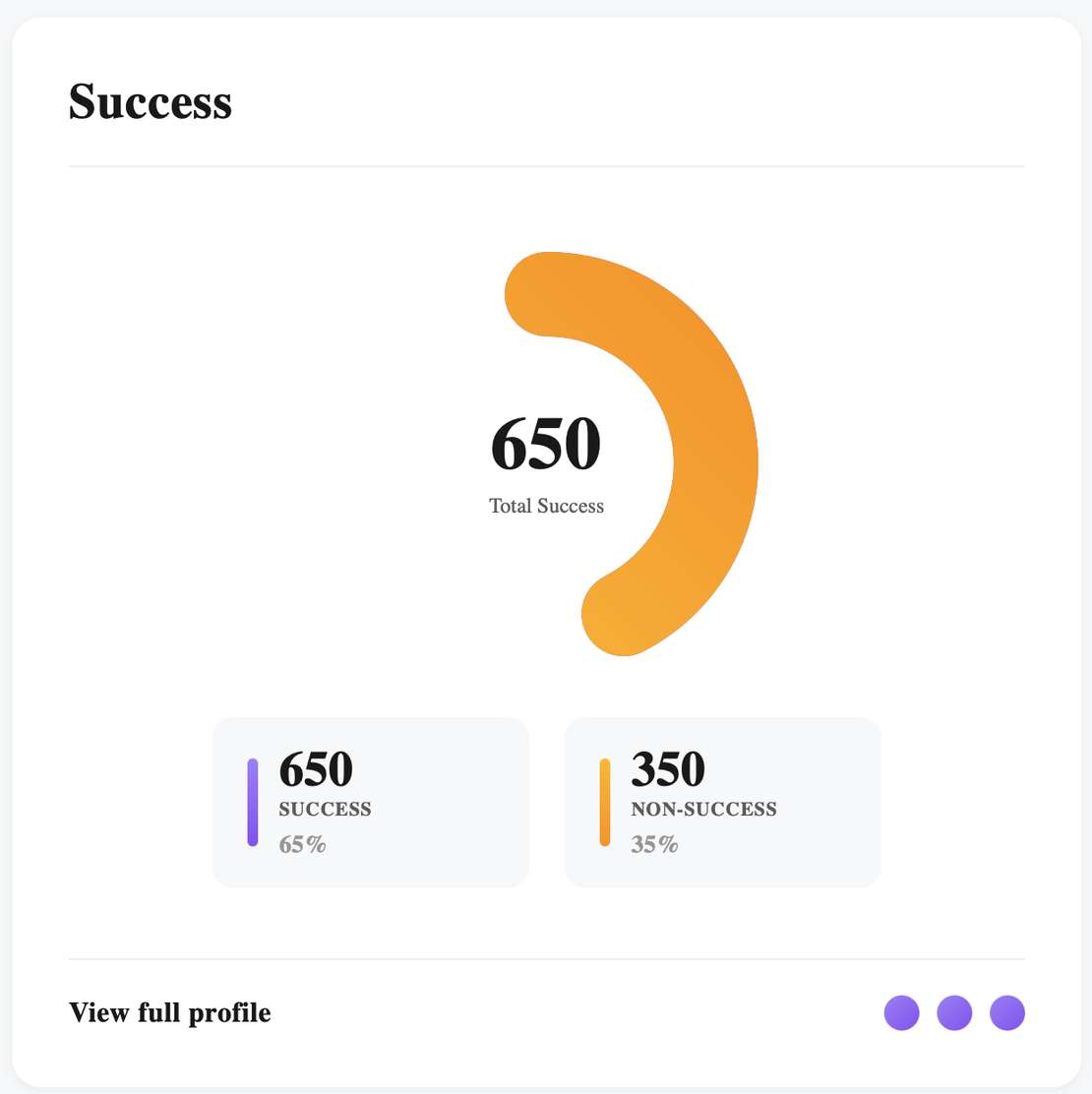Click the purple bar beside Success count
1092x1094 pixels.
(x=253, y=802)
